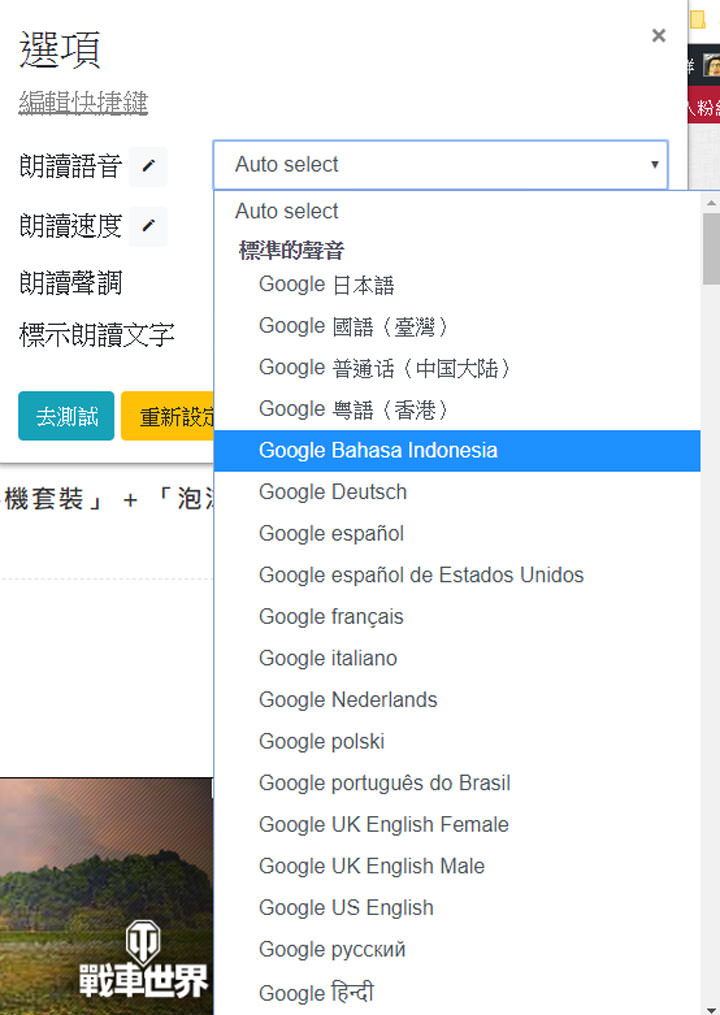Click the dropdown list scrollbar thumb
Image resolution: width=720 pixels, height=1015 pixels.
[x=711, y=249]
